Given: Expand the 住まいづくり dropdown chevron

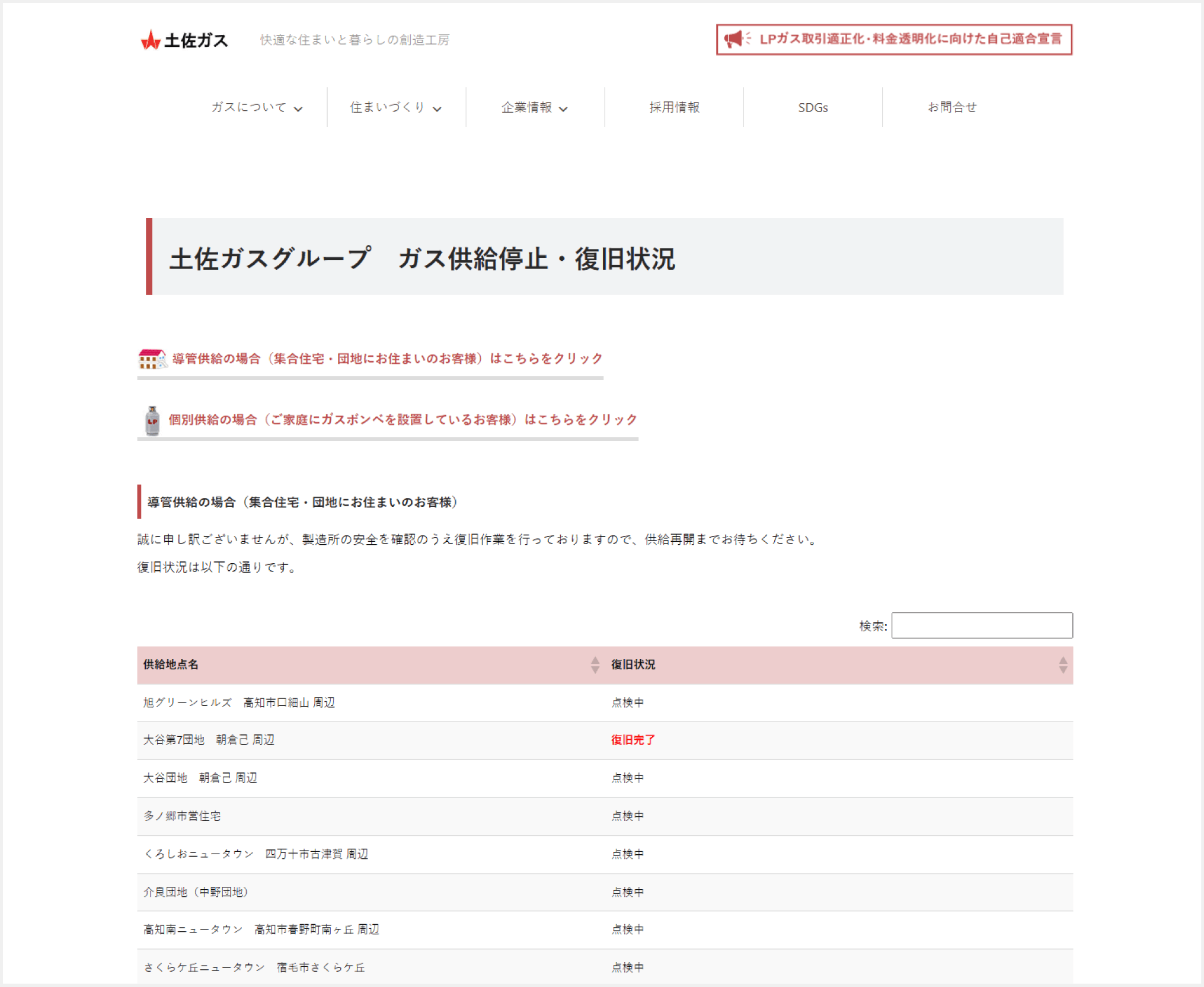Looking at the screenshot, I should [437, 108].
